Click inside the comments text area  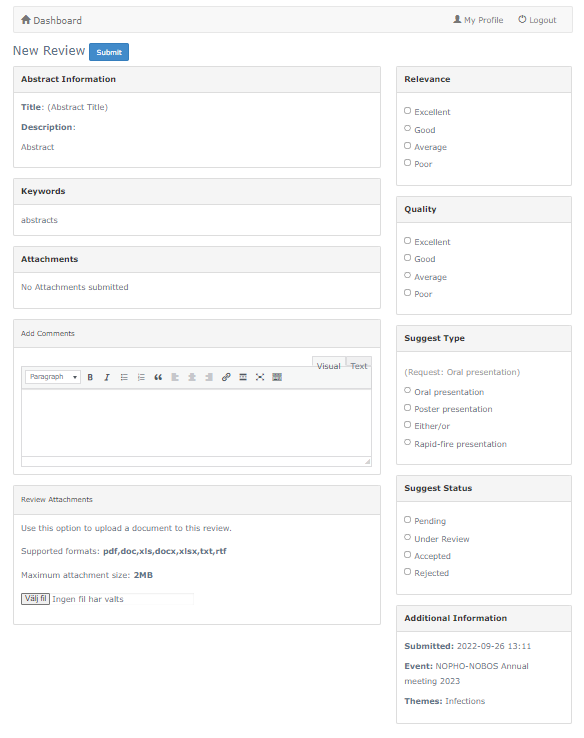196,423
